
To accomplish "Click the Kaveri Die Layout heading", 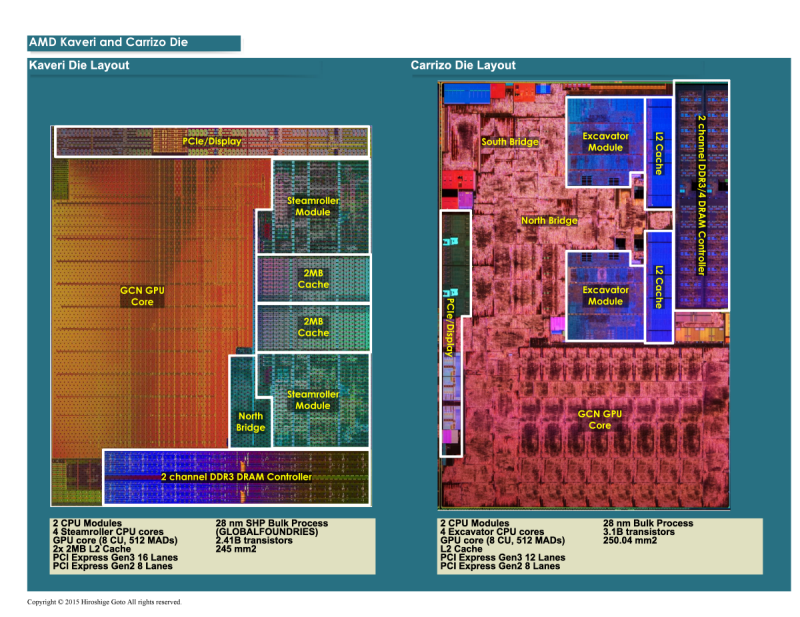I will coord(78,65).
